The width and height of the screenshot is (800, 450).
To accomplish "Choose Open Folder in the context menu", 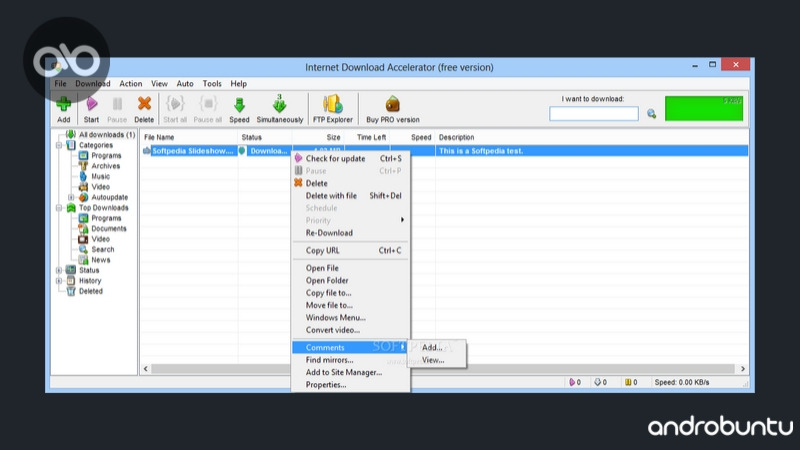I will (351, 280).
